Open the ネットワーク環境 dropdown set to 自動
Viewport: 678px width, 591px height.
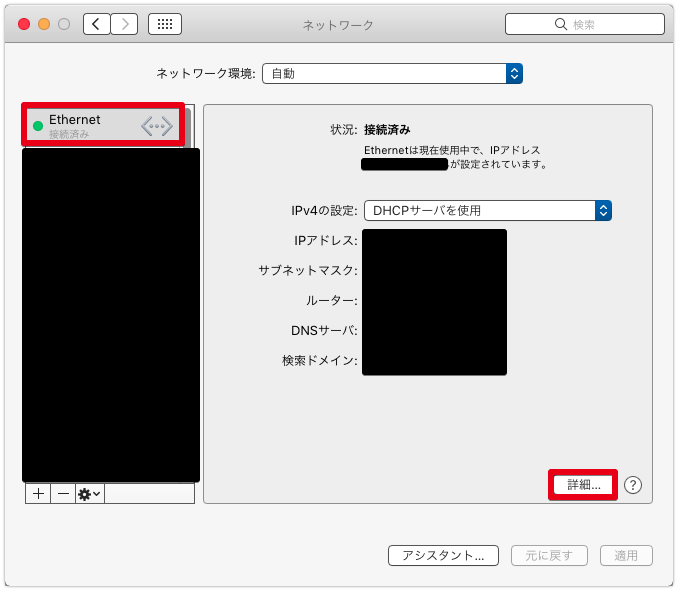coord(392,73)
